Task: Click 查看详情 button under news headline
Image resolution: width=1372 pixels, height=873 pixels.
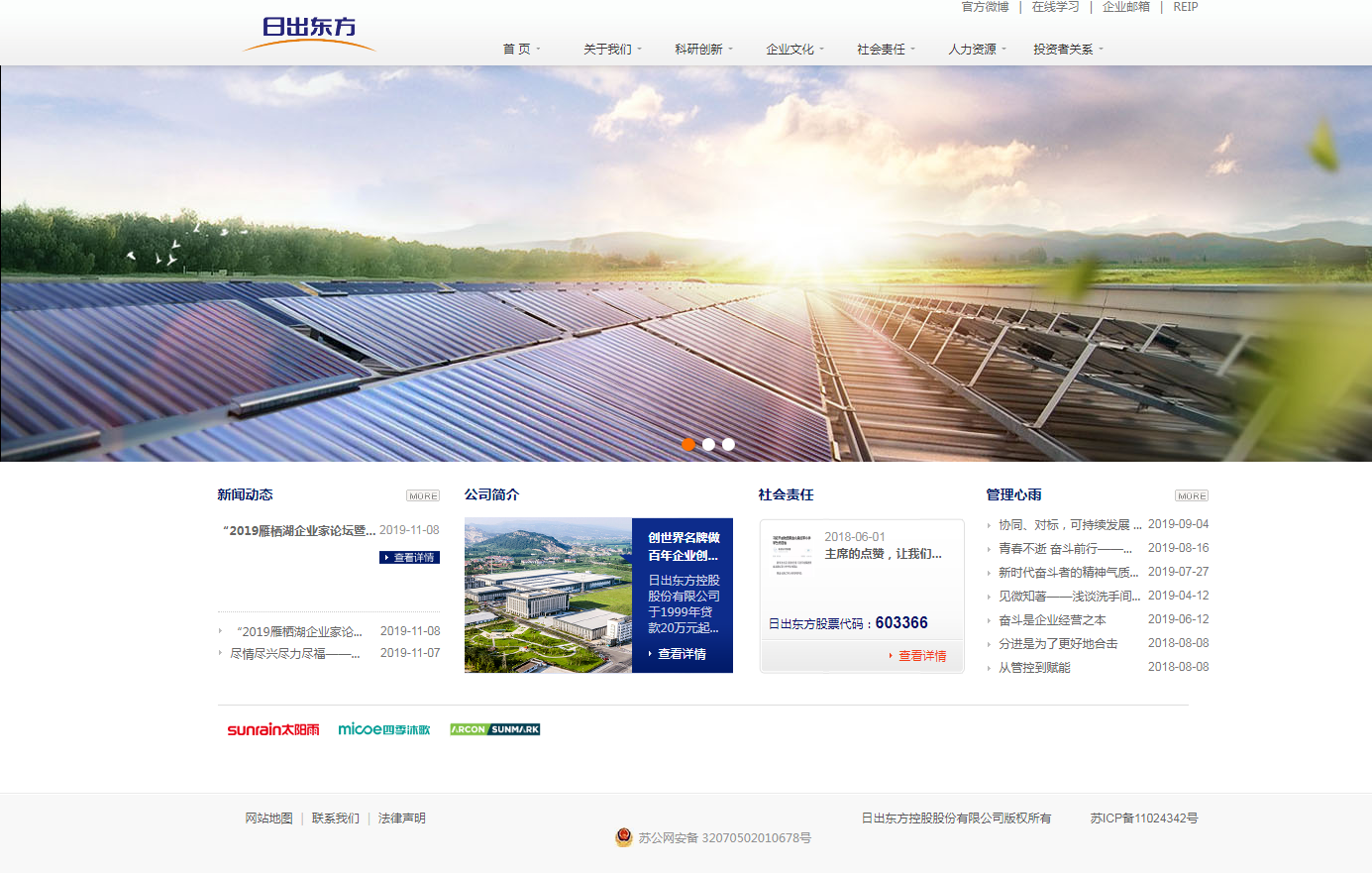Action: coord(409,558)
